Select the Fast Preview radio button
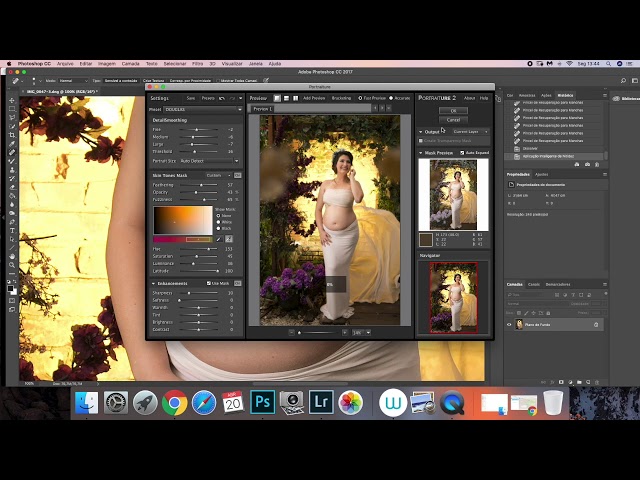 [360, 98]
